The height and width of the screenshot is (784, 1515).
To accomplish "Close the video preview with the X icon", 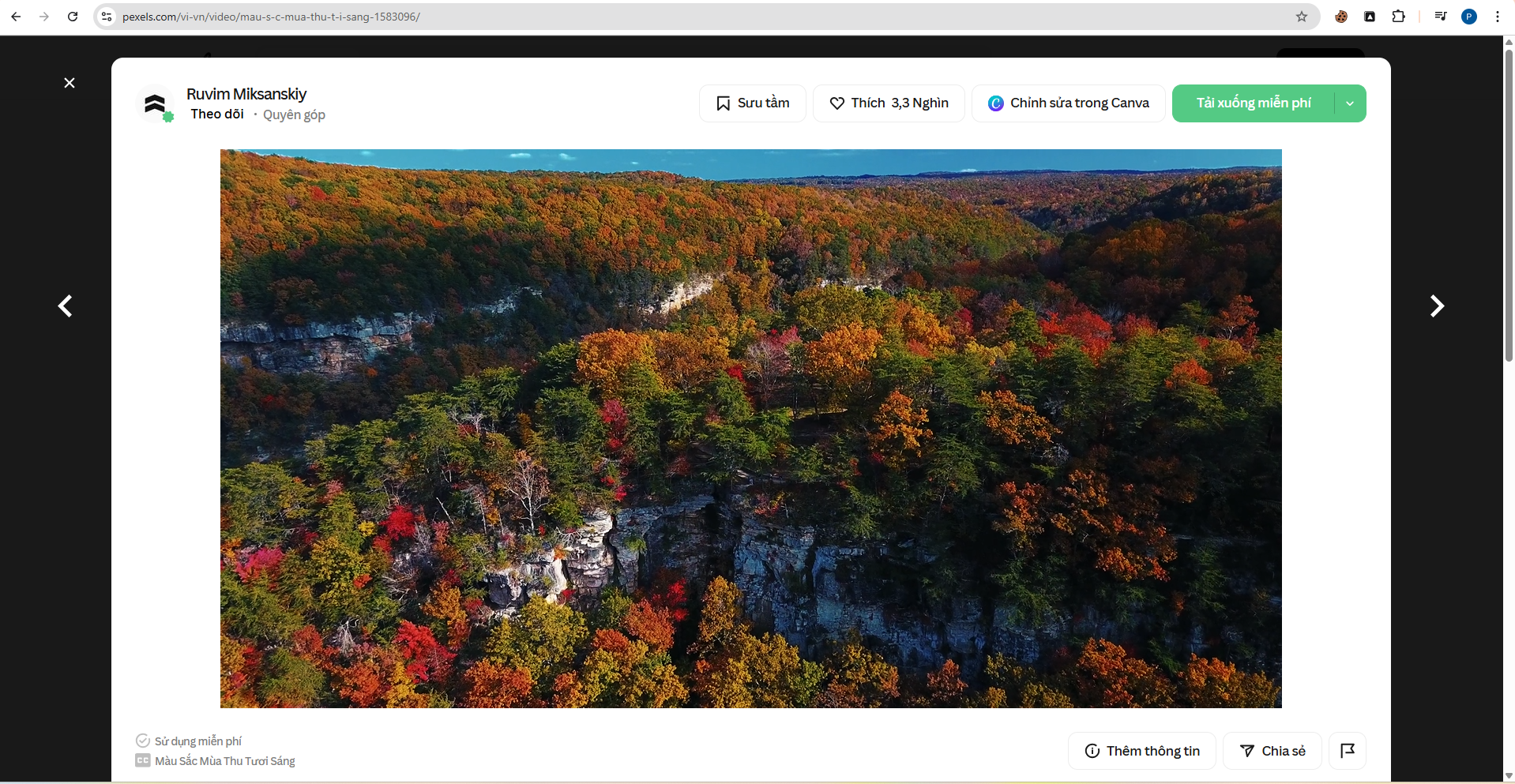I will pos(70,83).
